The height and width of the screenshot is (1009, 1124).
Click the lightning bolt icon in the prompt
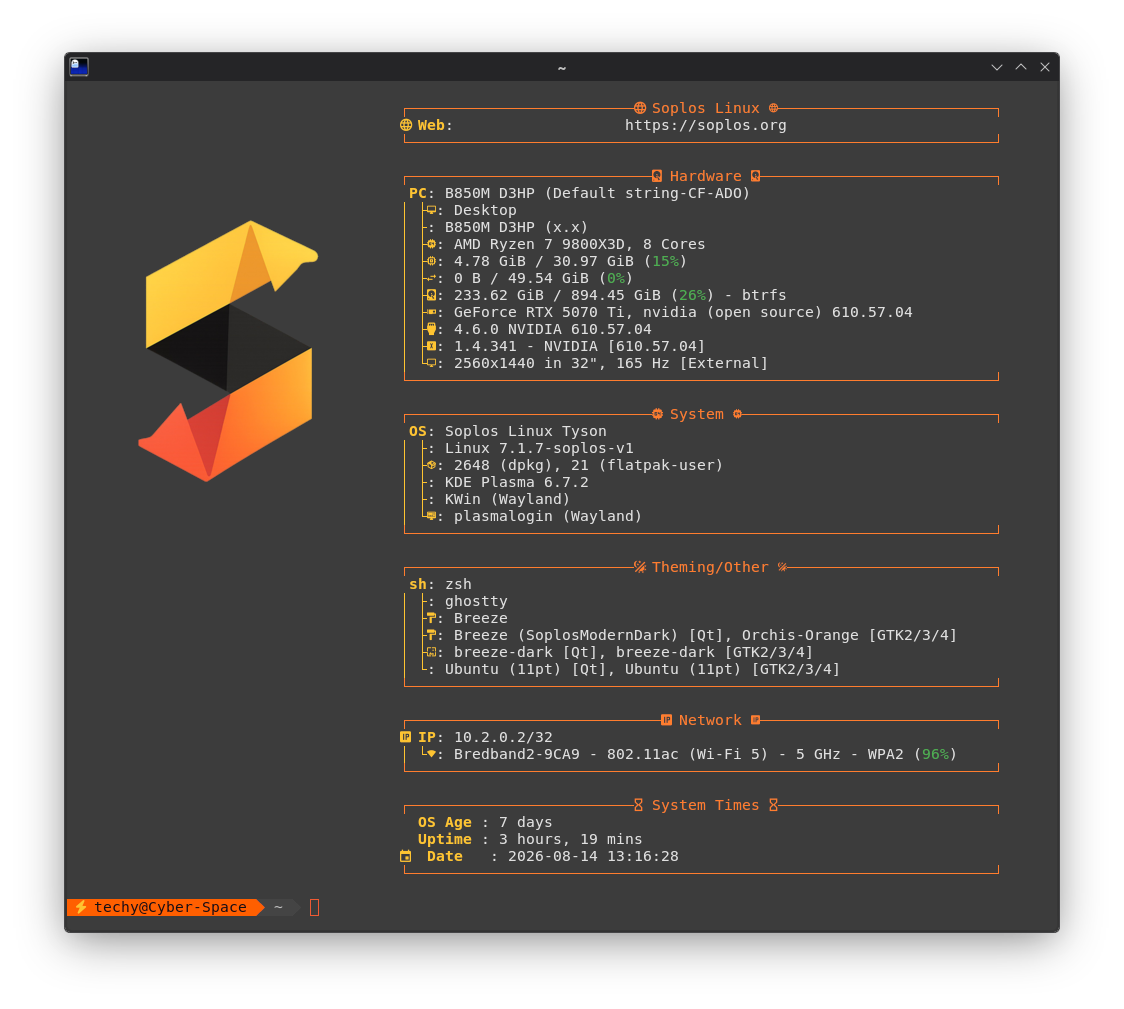click(81, 907)
